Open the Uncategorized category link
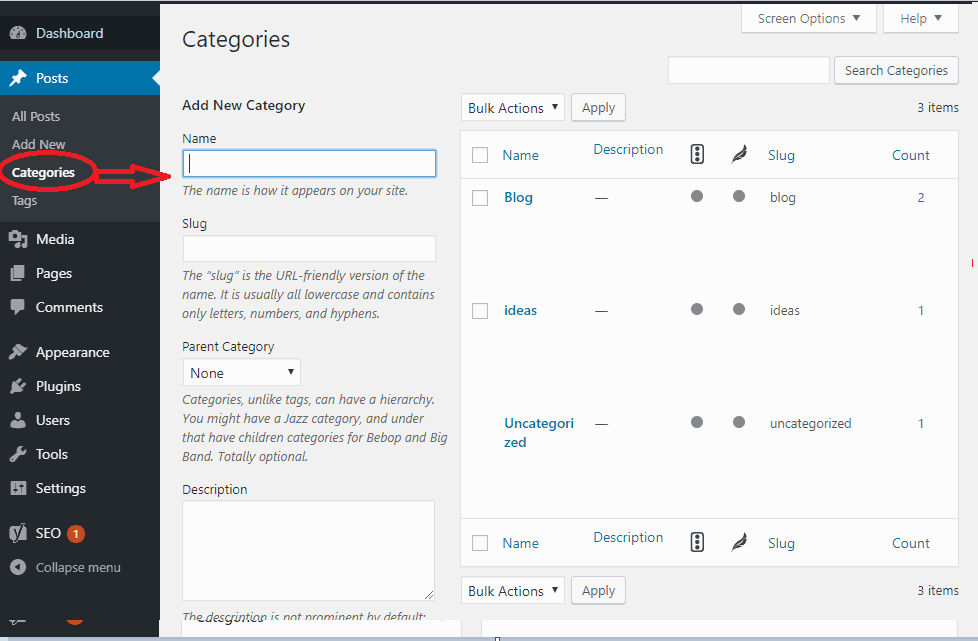The image size is (978, 641). 539,433
